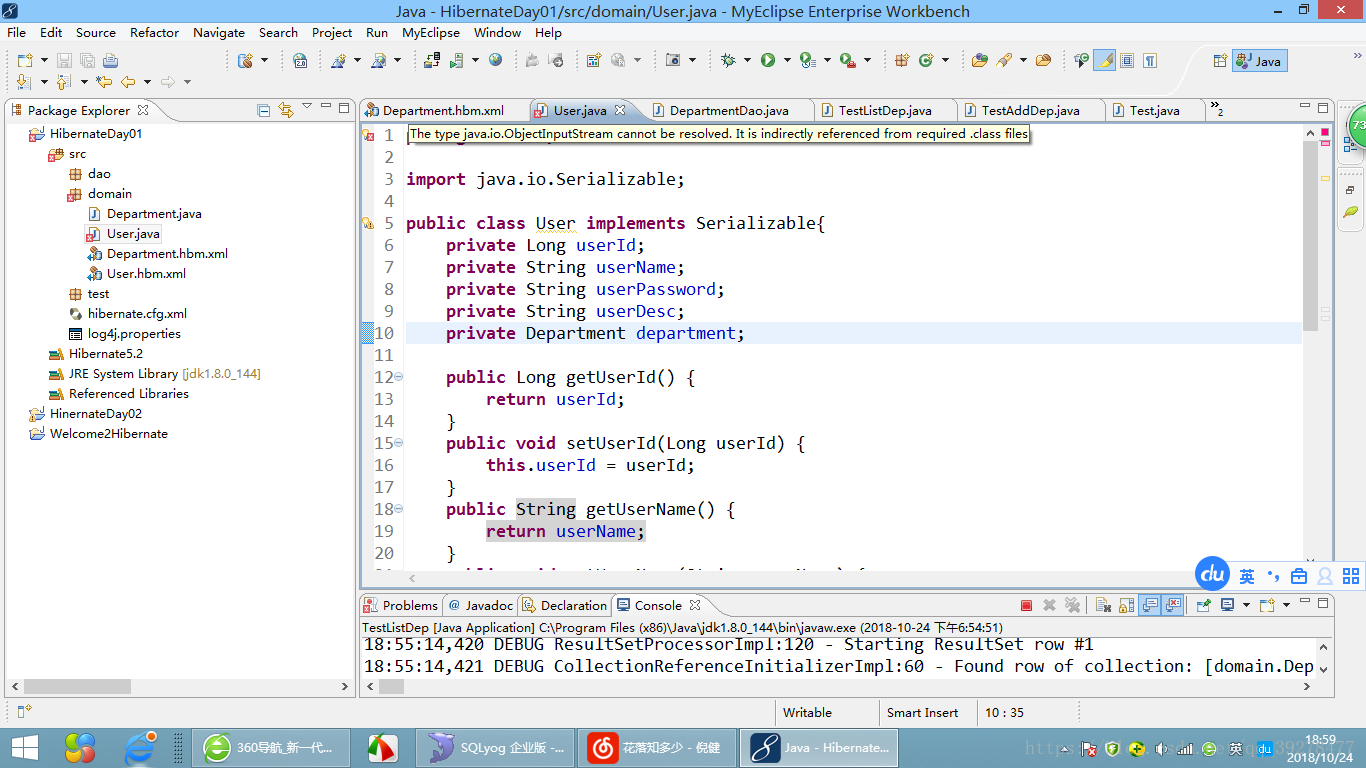Screen dimensions: 1366x768
Task: Click the editor vertical scrollbar thumb
Action: coord(1310,235)
